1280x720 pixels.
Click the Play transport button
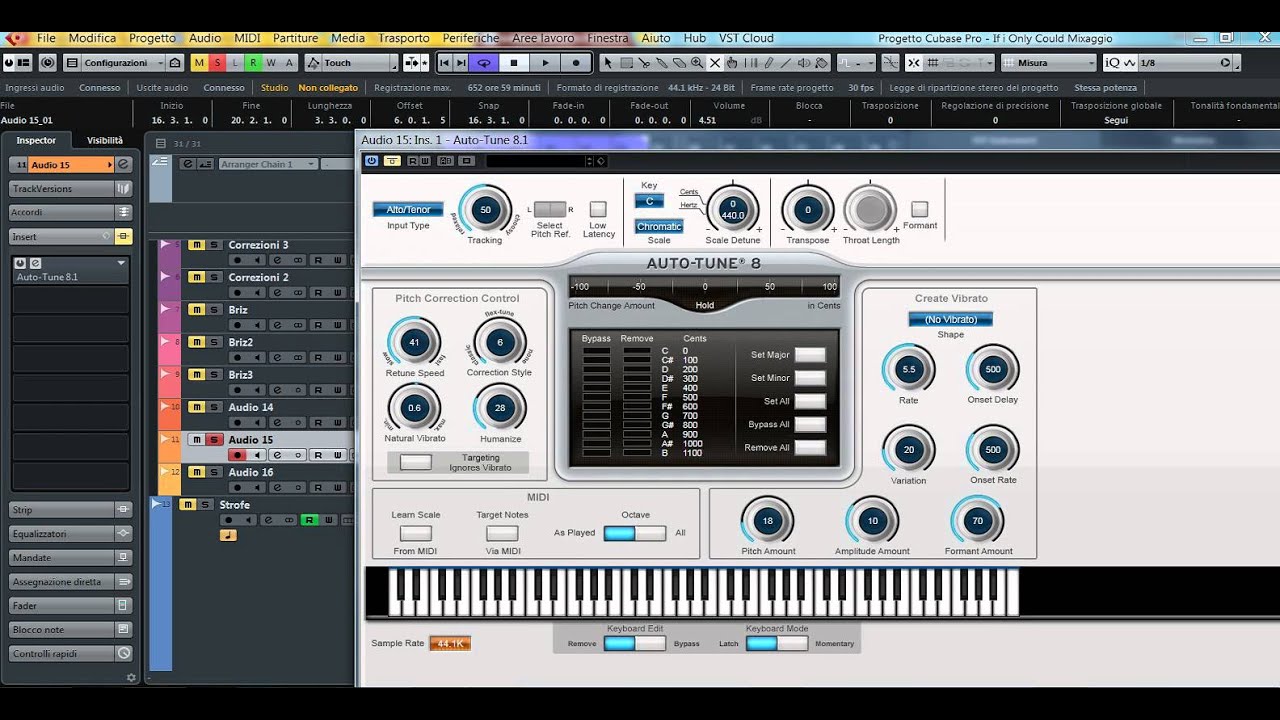[545, 62]
